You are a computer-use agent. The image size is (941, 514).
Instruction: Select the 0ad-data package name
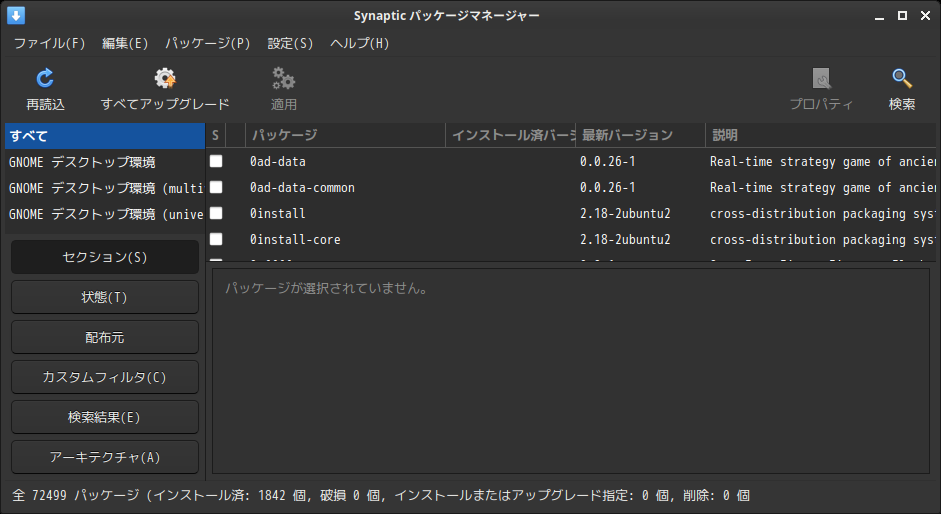[x=278, y=162]
